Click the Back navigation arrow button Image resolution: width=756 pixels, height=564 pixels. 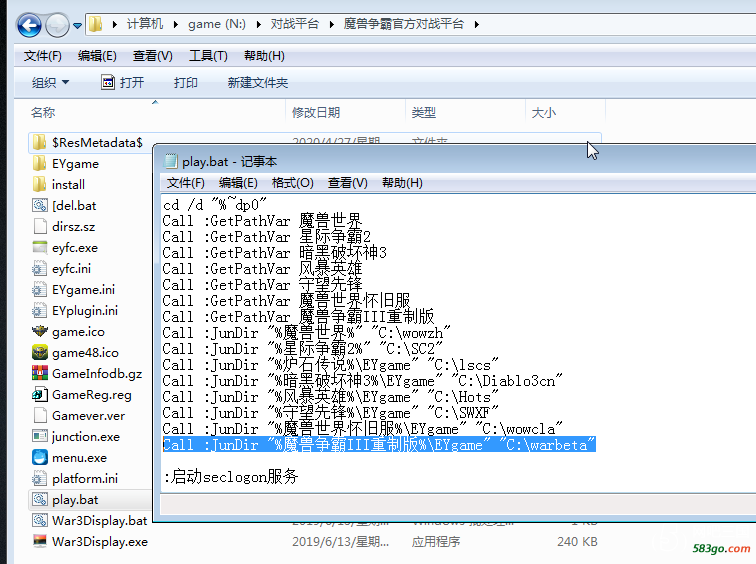[29, 25]
